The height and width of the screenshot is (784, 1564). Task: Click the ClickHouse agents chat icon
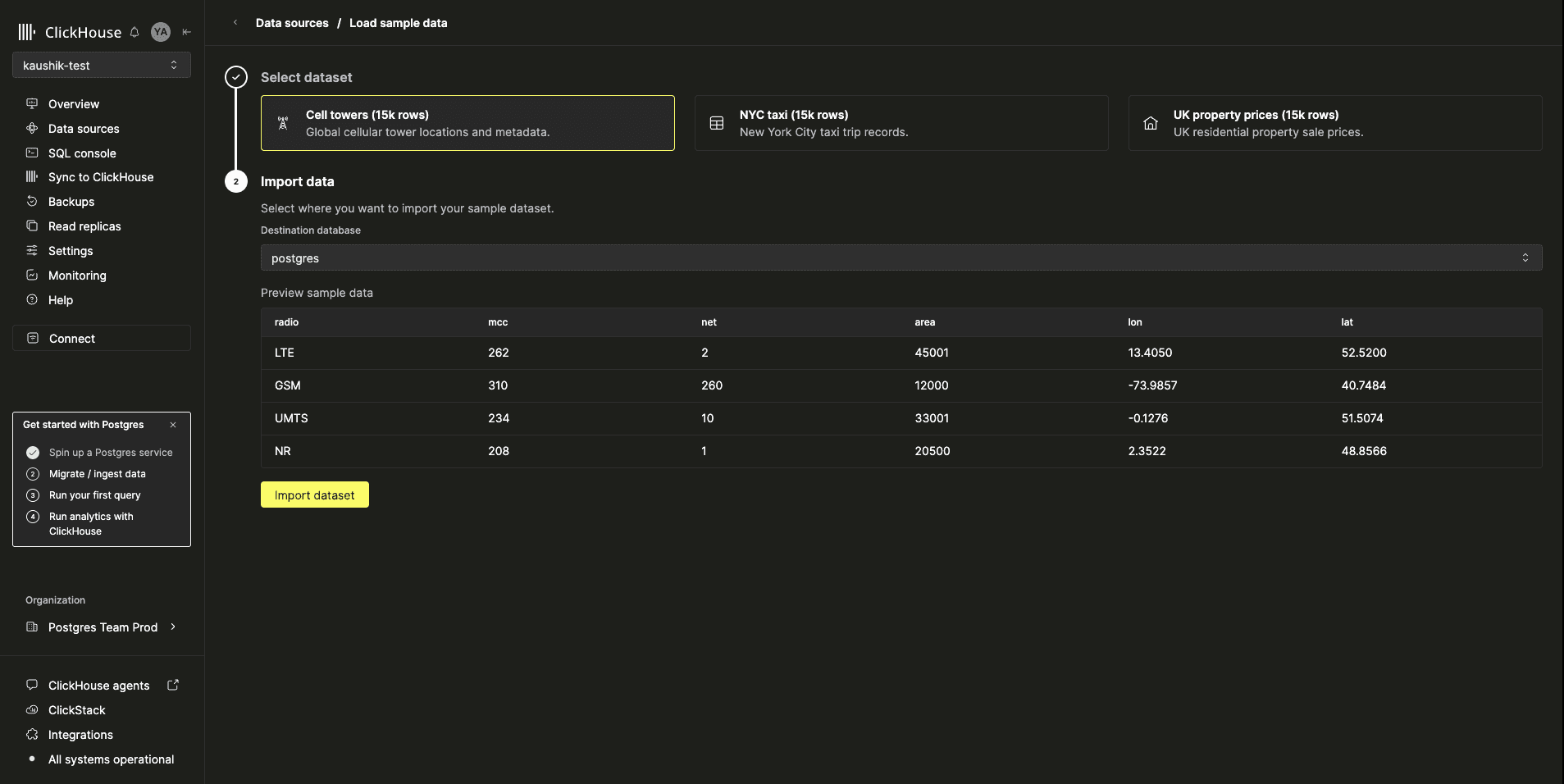(x=32, y=686)
